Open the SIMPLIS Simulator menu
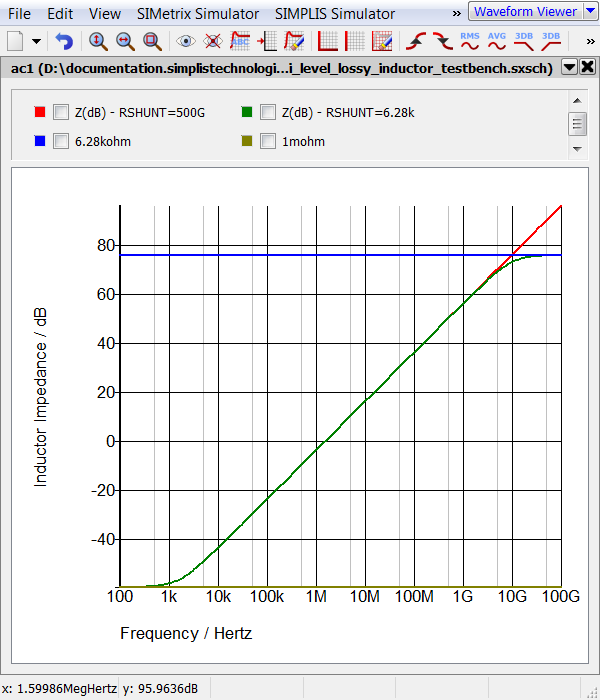 [x=335, y=14]
